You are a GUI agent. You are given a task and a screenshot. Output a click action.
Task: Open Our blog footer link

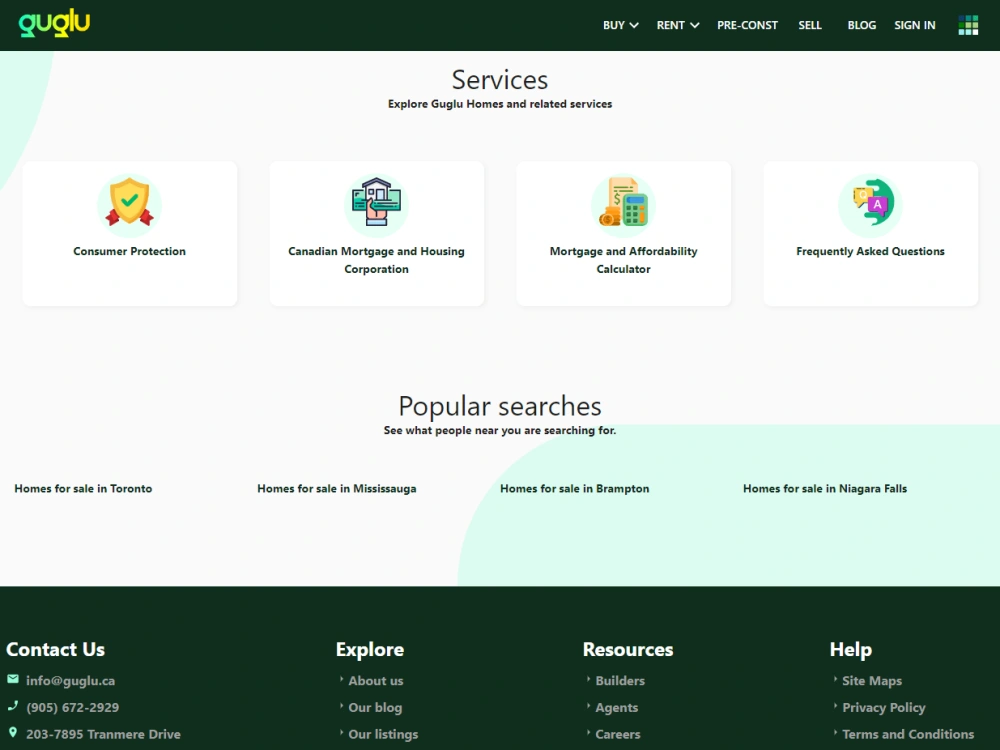tap(375, 707)
